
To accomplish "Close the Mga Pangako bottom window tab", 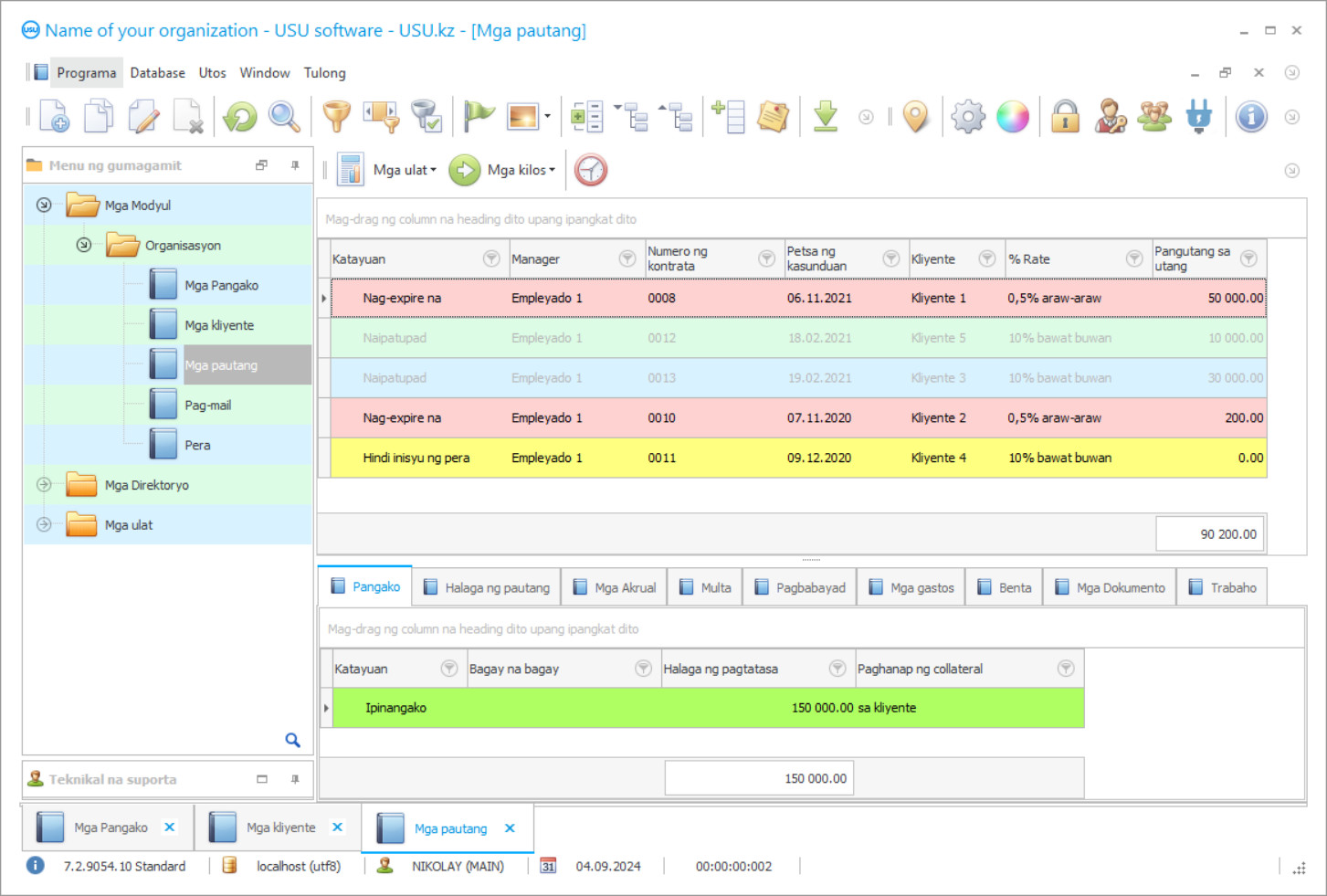I will tap(170, 827).
